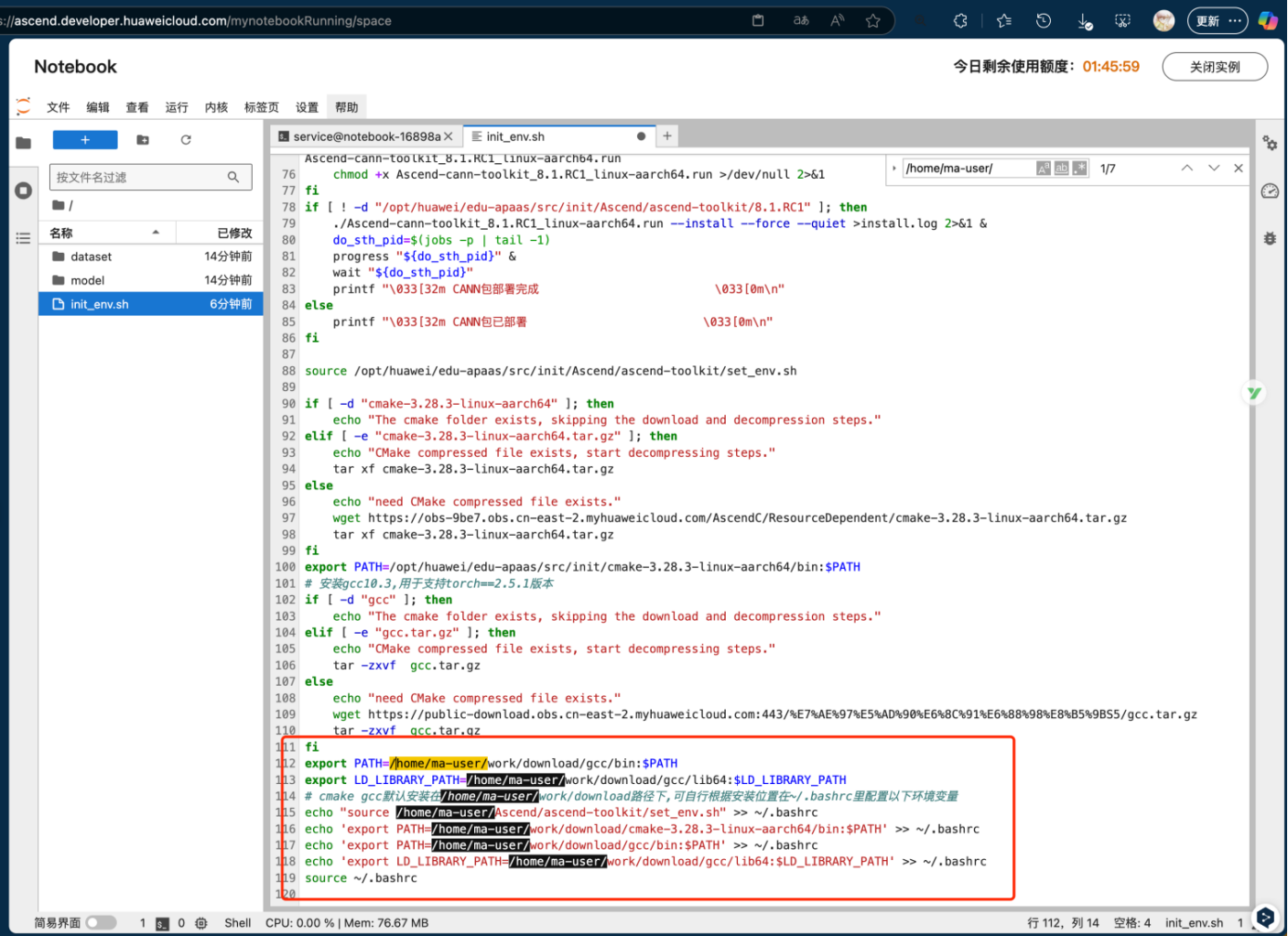Sort files by 名称 column
Viewport: 1288px width, 936px height.
pyautogui.click(x=105, y=233)
